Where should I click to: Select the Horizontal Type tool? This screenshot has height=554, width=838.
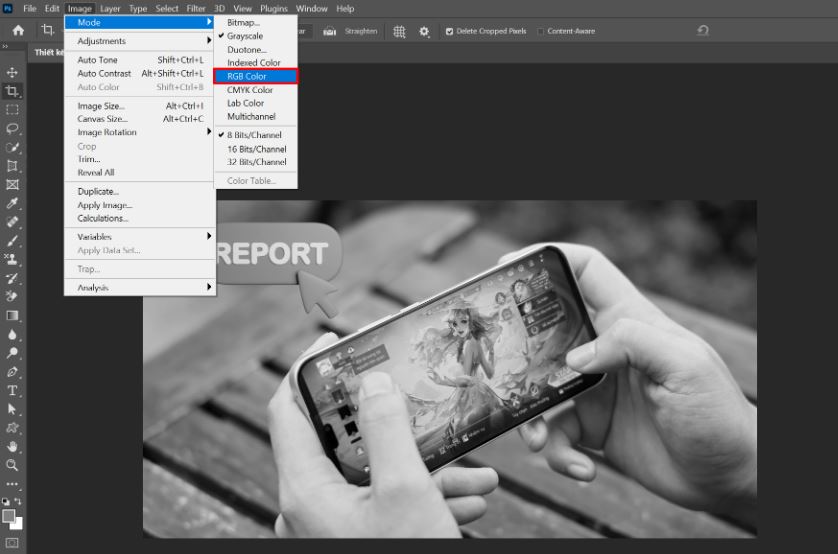pos(12,390)
